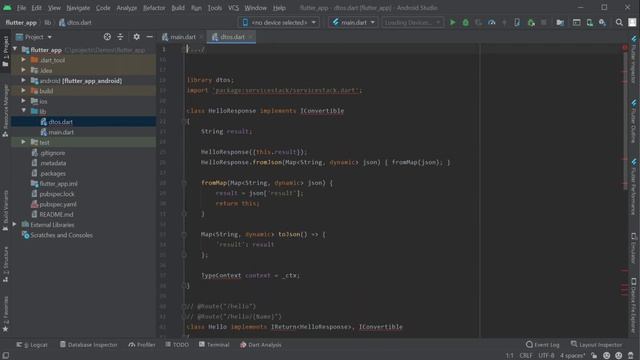The width and height of the screenshot is (640, 360).
Task: Open the Emulator side panel
Action: coord(634,248)
